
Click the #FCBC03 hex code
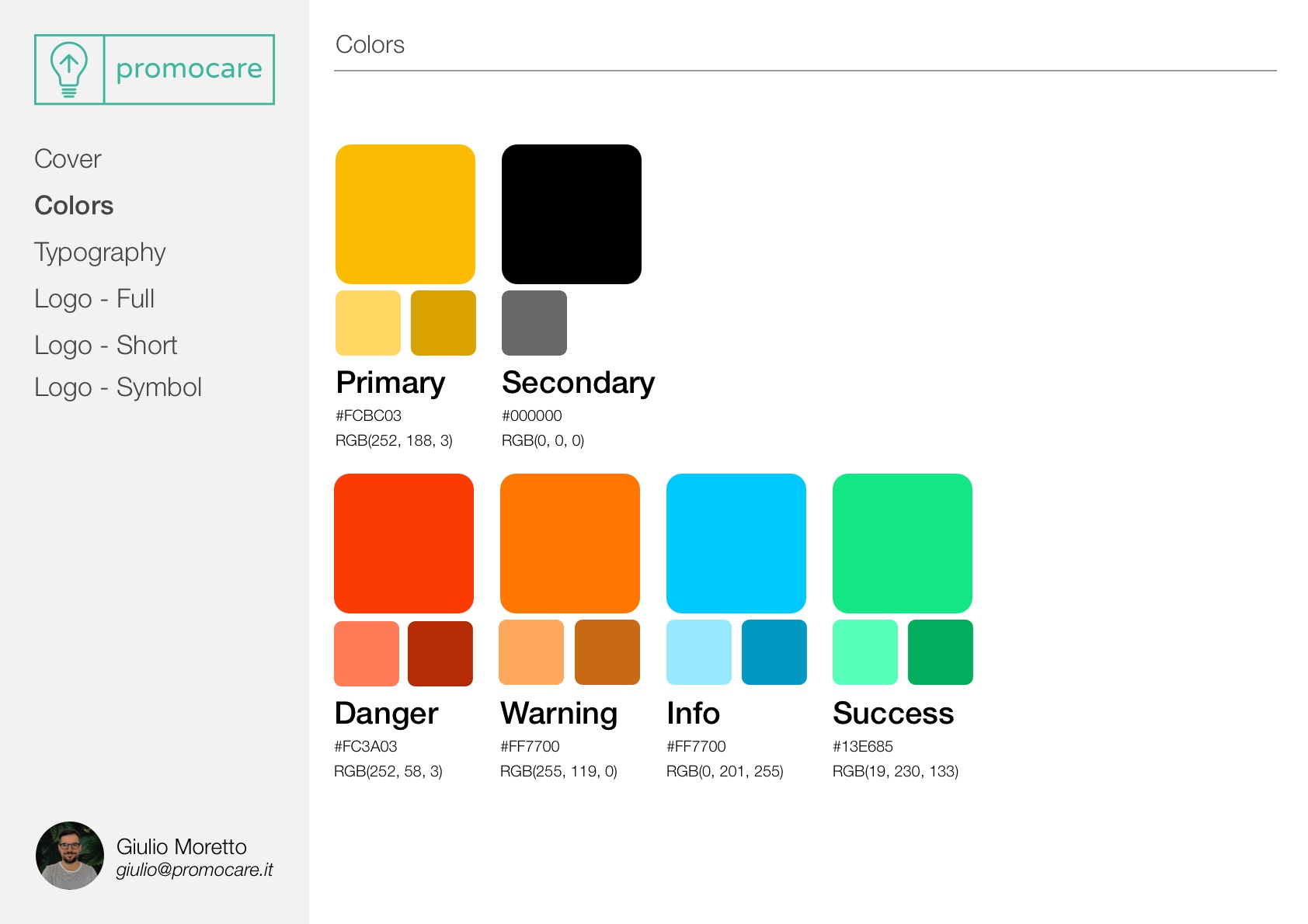point(368,415)
